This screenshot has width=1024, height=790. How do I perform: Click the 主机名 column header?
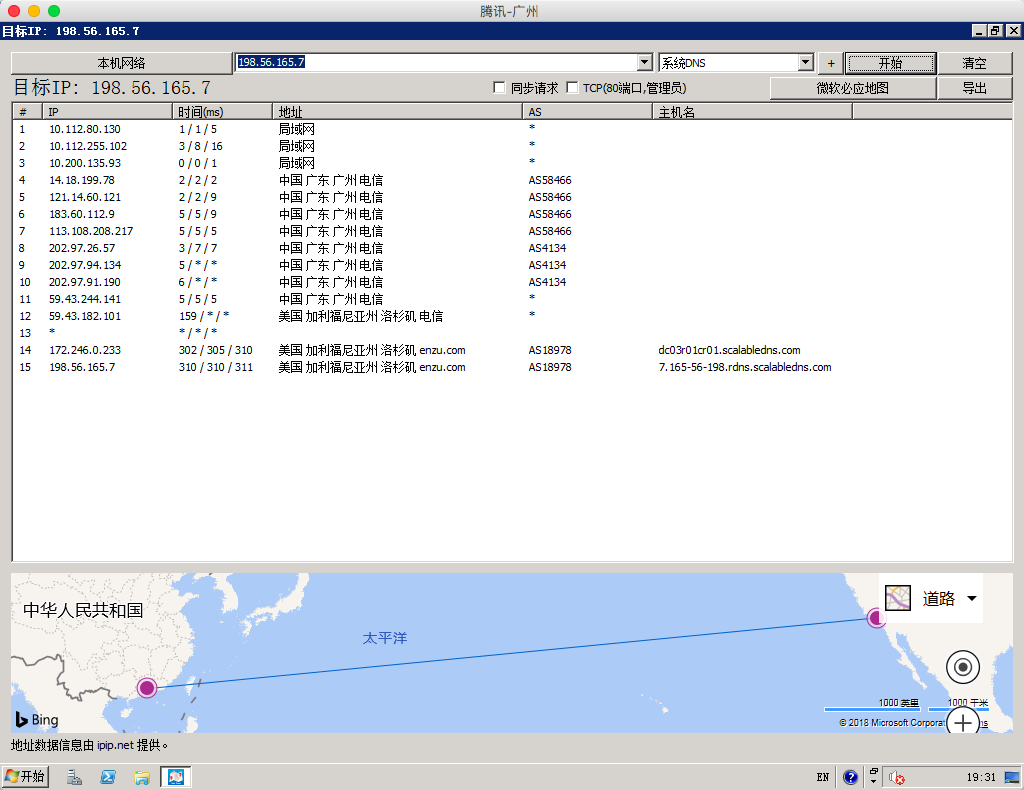[x=752, y=112]
